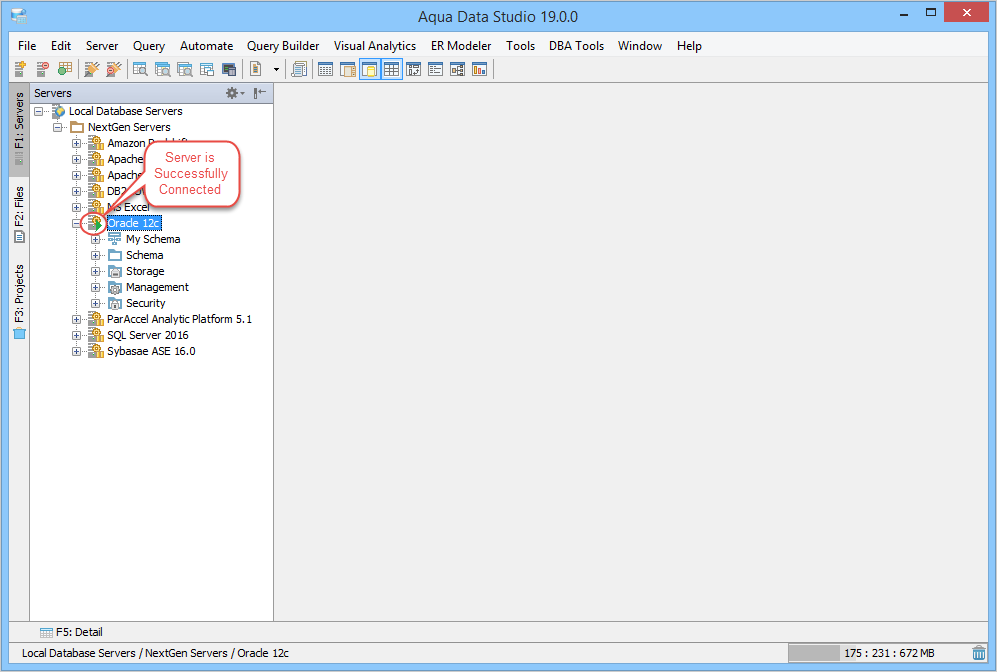Image resolution: width=997 pixels, height=672 pixels.
Task: Open the Query Builder menu
Action: click(283, 46)
